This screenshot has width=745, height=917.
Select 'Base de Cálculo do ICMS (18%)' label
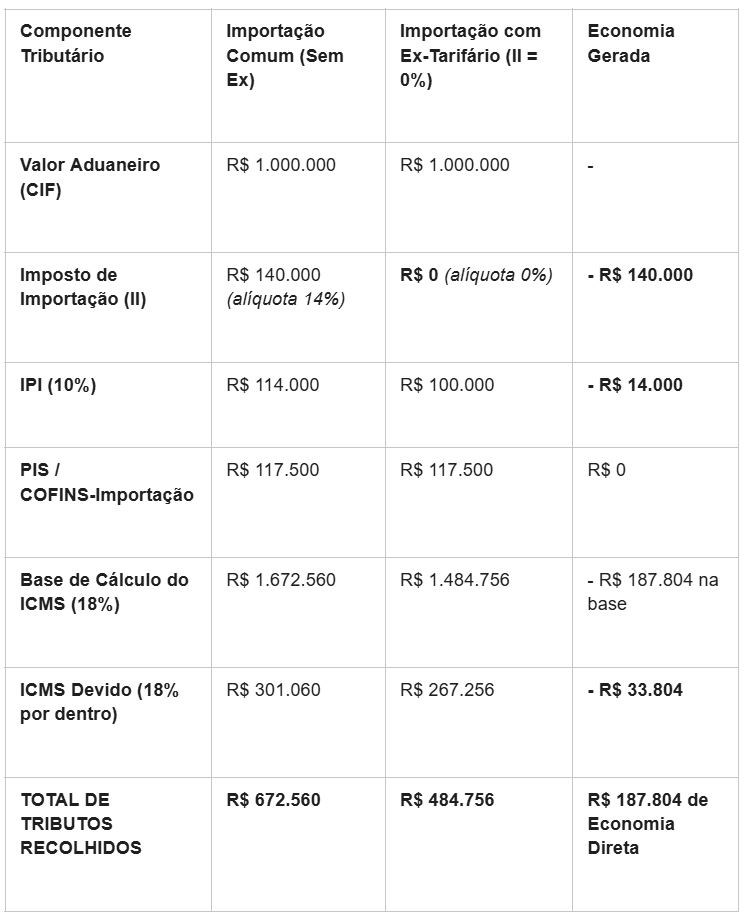tap(105, 592)
